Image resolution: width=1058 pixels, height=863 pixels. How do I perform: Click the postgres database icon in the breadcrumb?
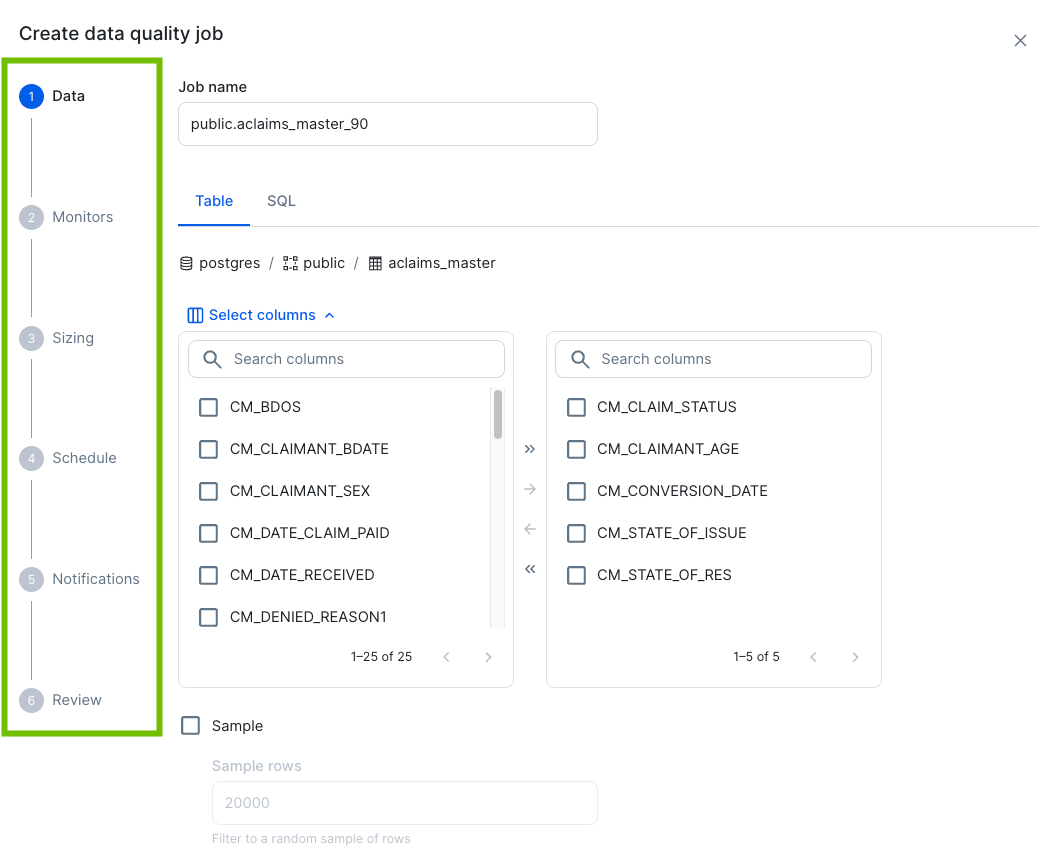[x=185, y=262]
